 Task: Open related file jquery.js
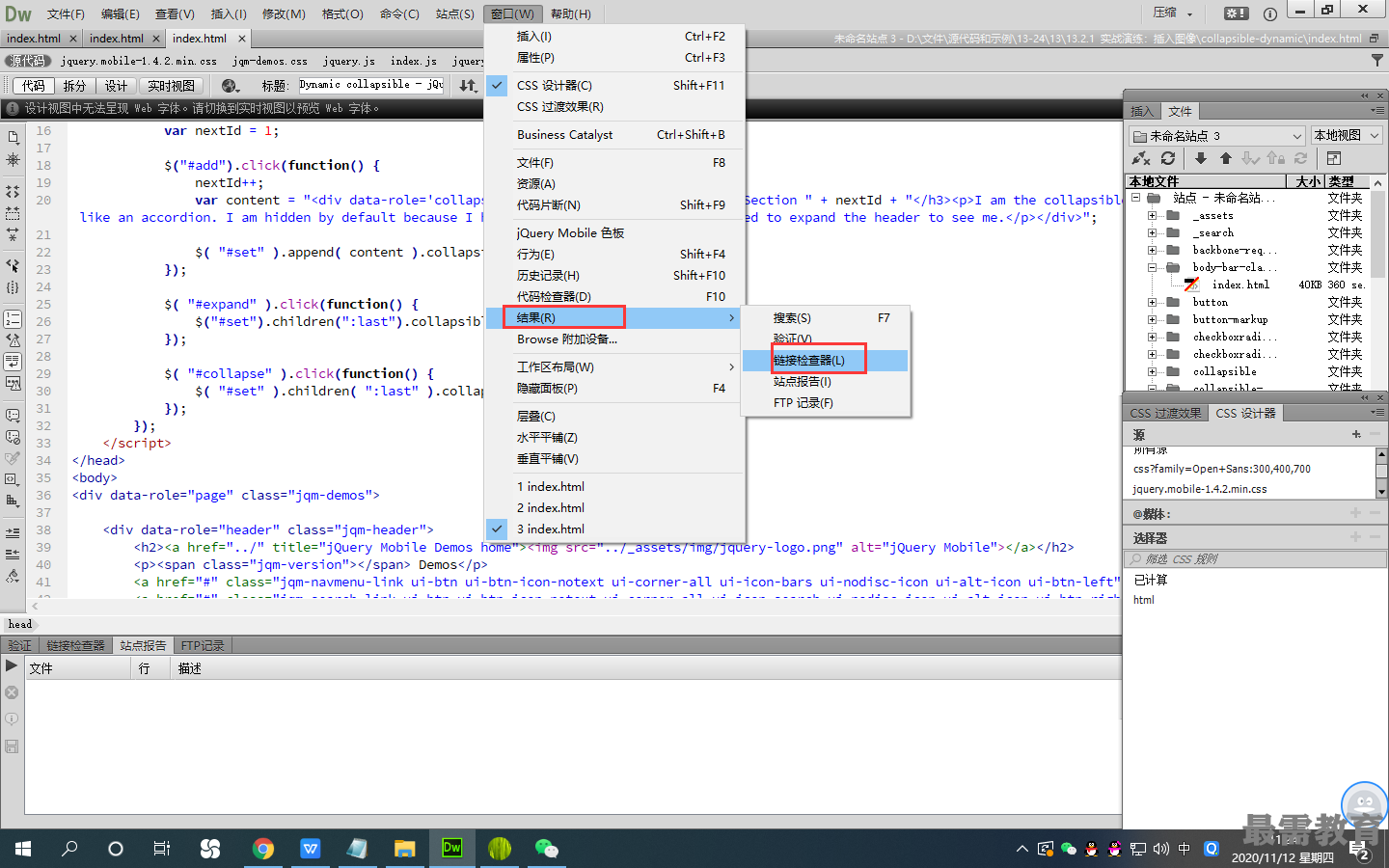point(349,61)
